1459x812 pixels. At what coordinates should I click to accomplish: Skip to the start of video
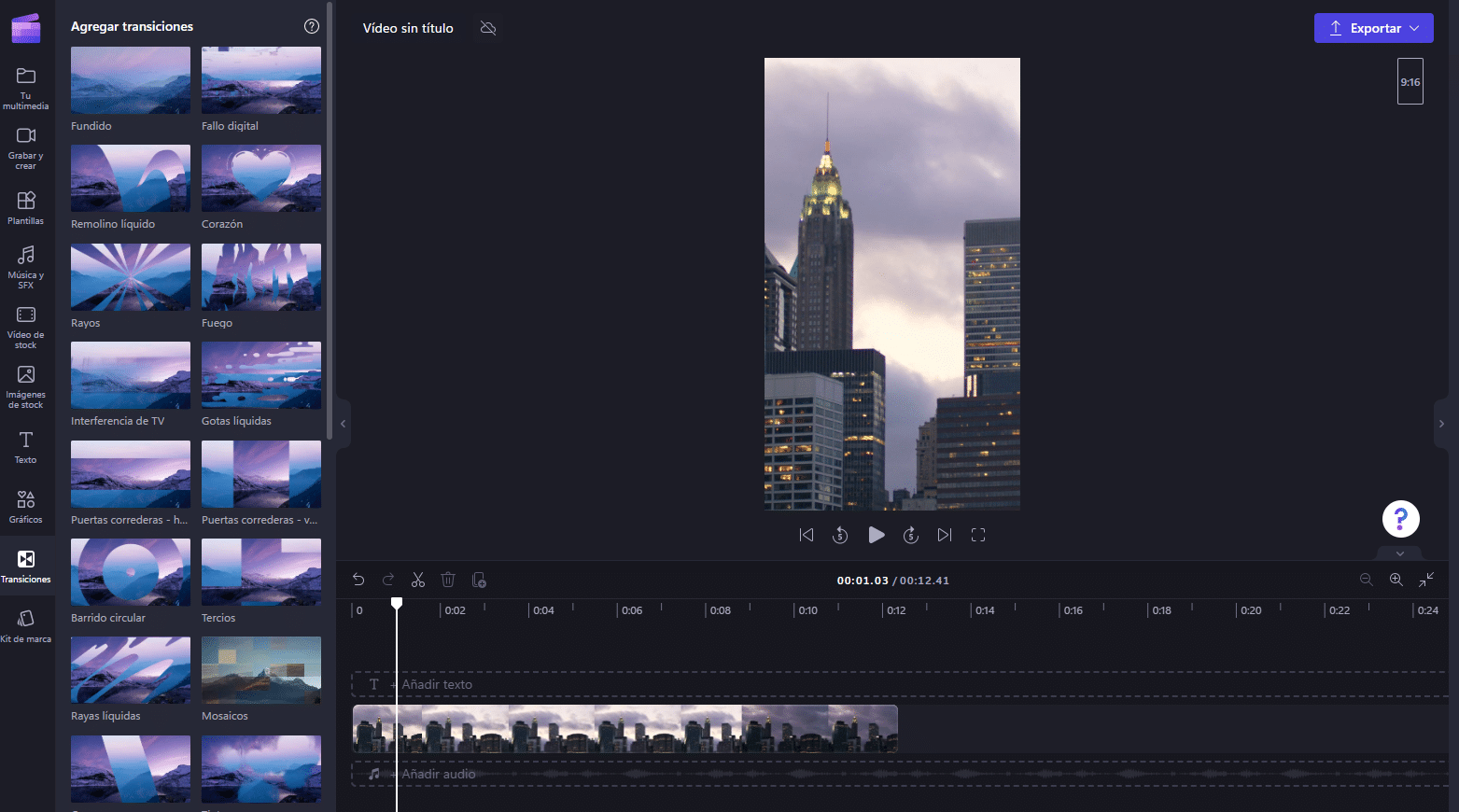(x=807, y=535)
